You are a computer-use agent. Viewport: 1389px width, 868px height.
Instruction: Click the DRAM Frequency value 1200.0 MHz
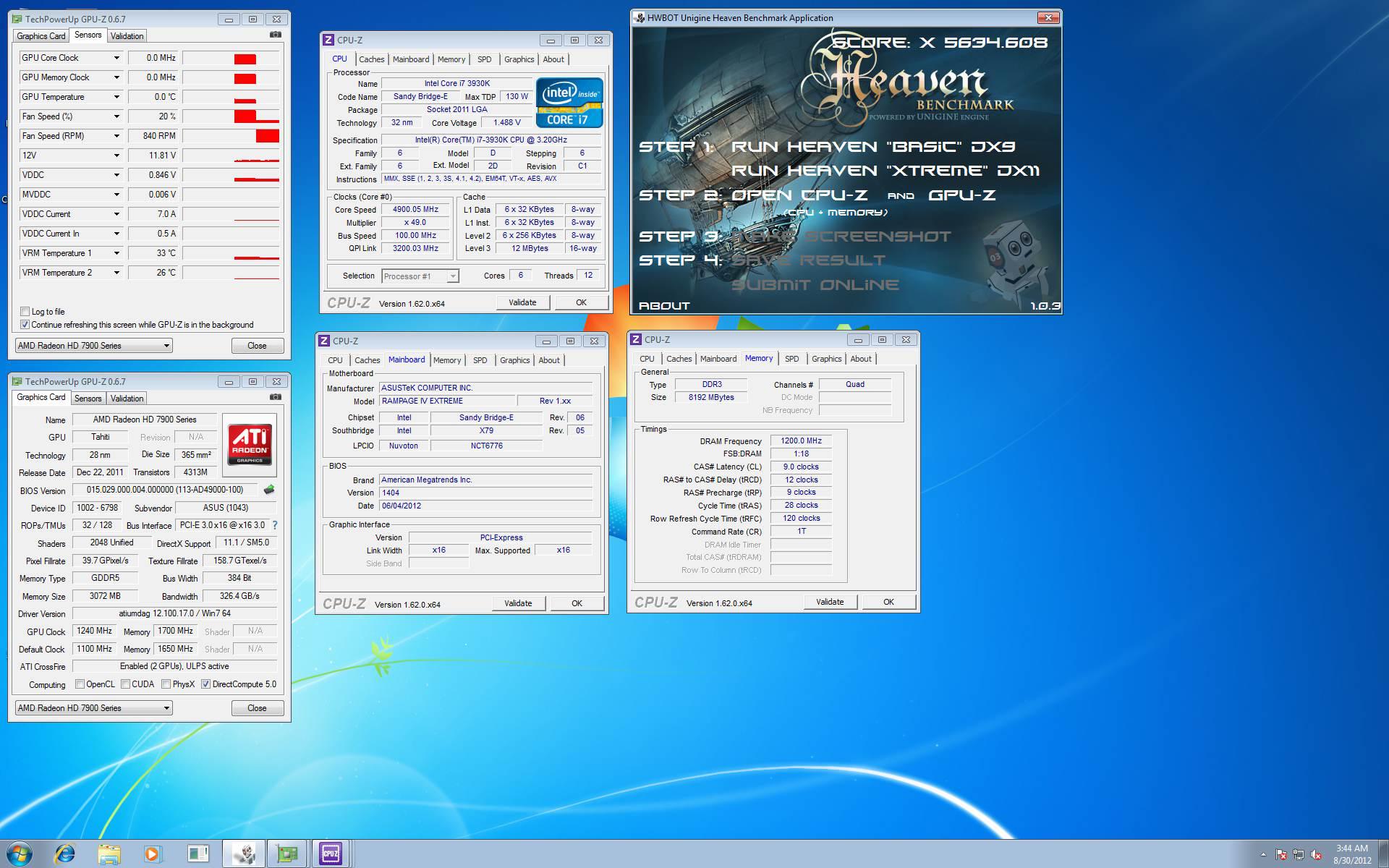pyautogui.click(x=801, y=441)
